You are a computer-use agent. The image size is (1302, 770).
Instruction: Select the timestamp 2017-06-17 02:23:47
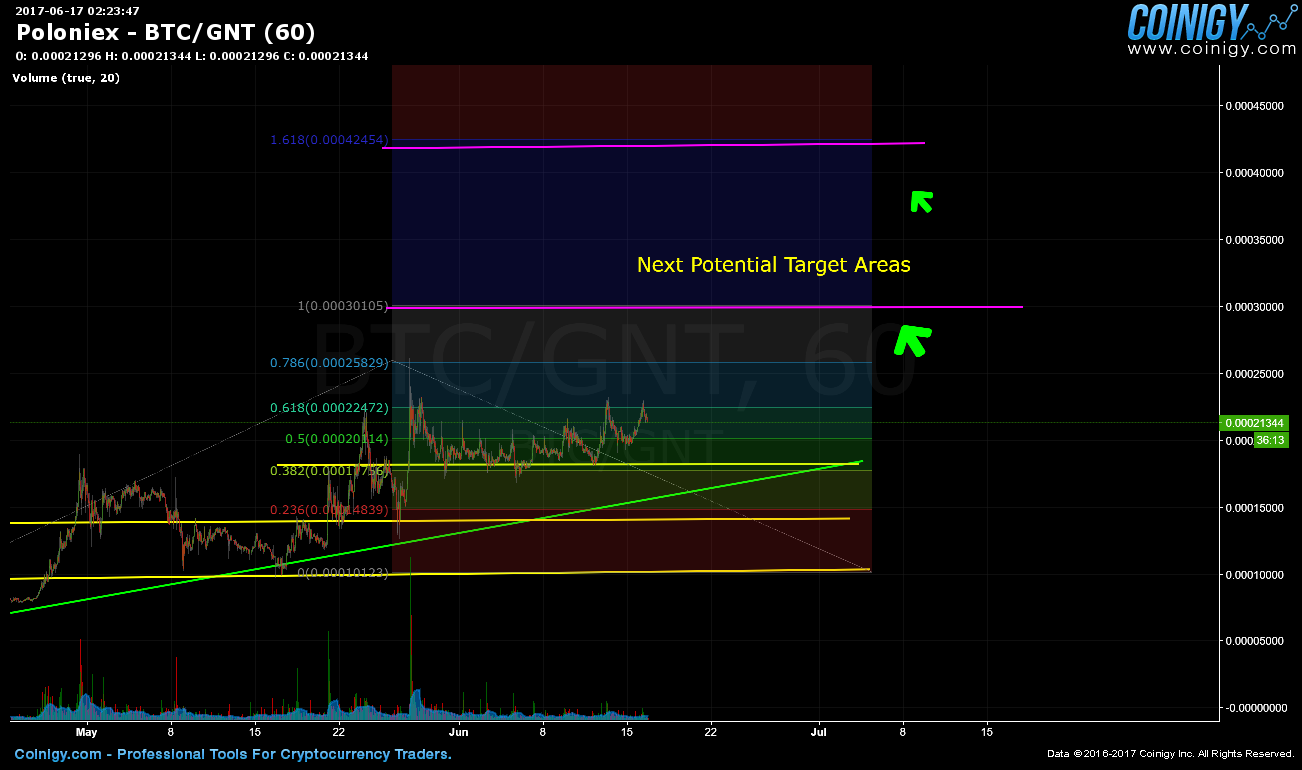(x=77, y=11)
